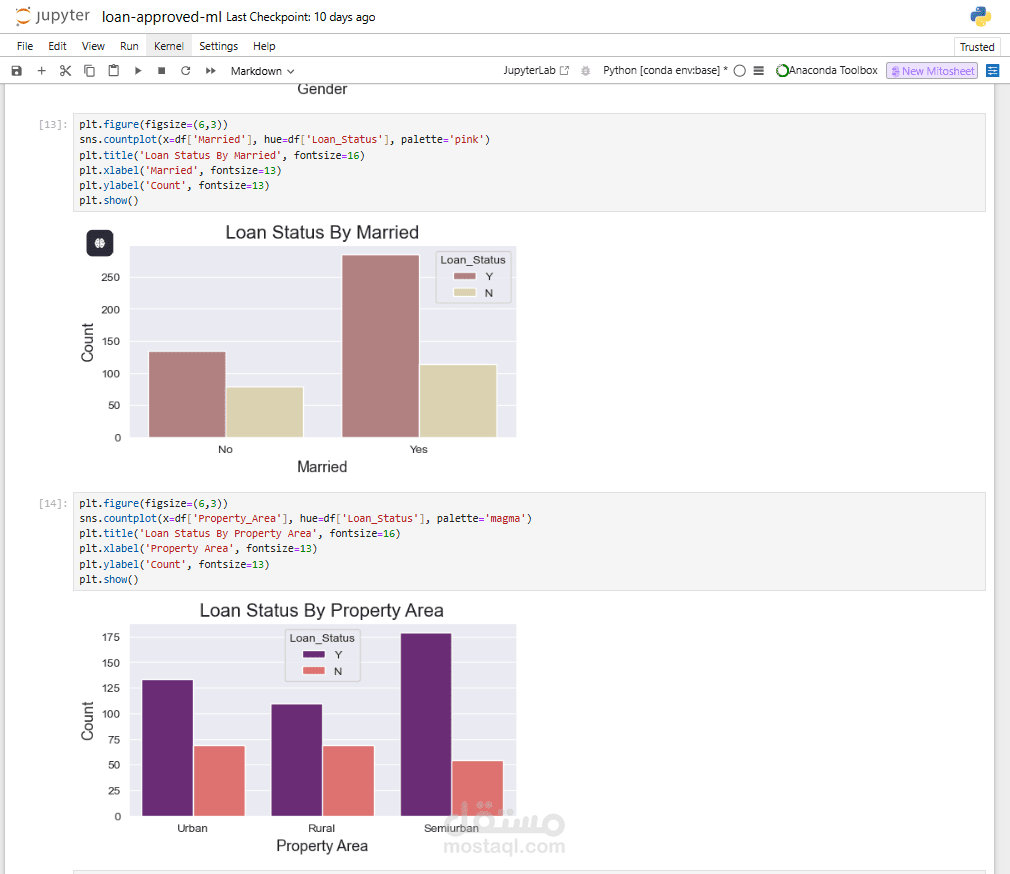The height and width of the screenshot is (874, 1010).
Task: Click the save notebook icon
Action: 16,71
